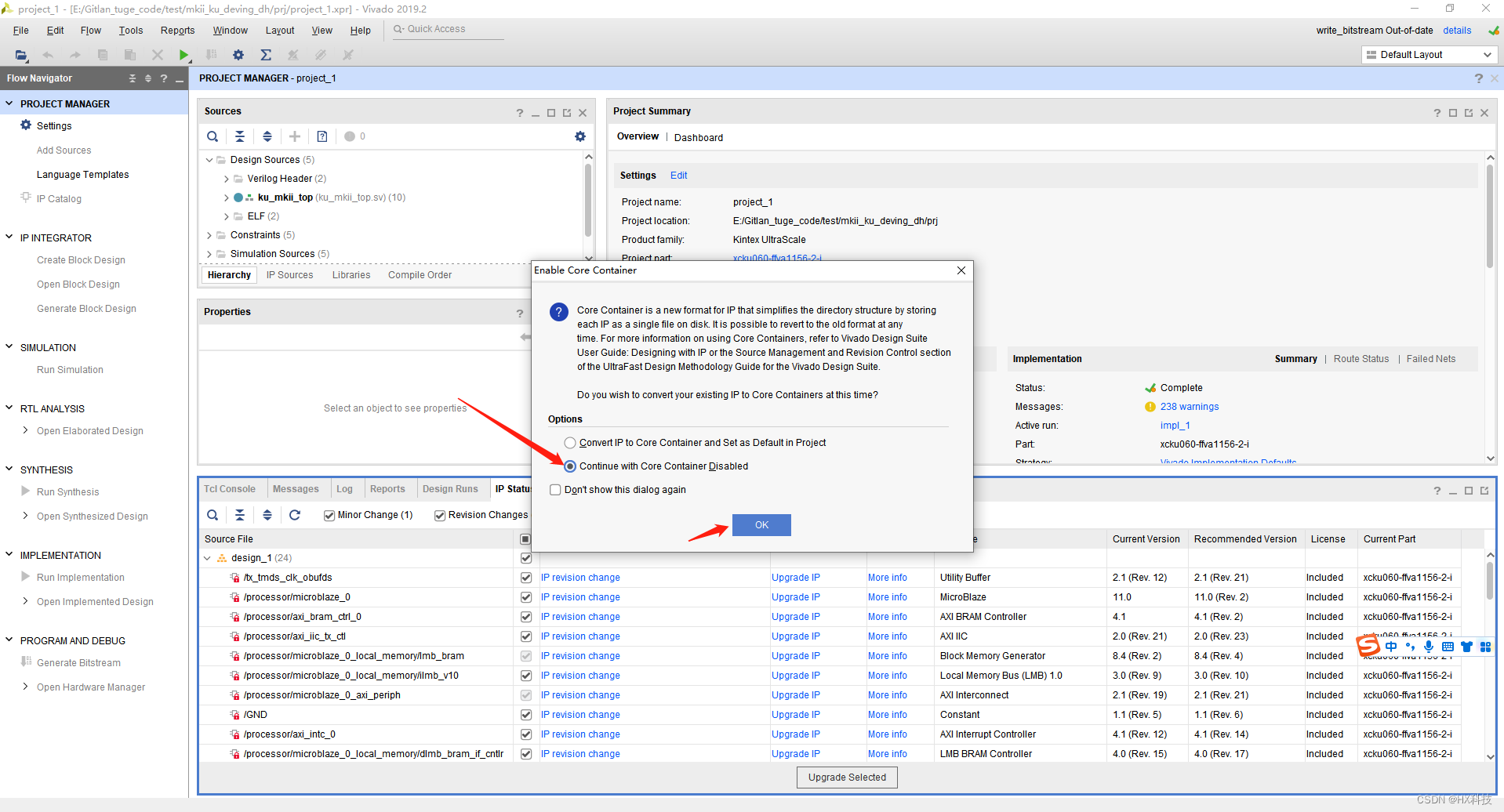Click More info for the MicroBlaze row

(x=888, y=597)
